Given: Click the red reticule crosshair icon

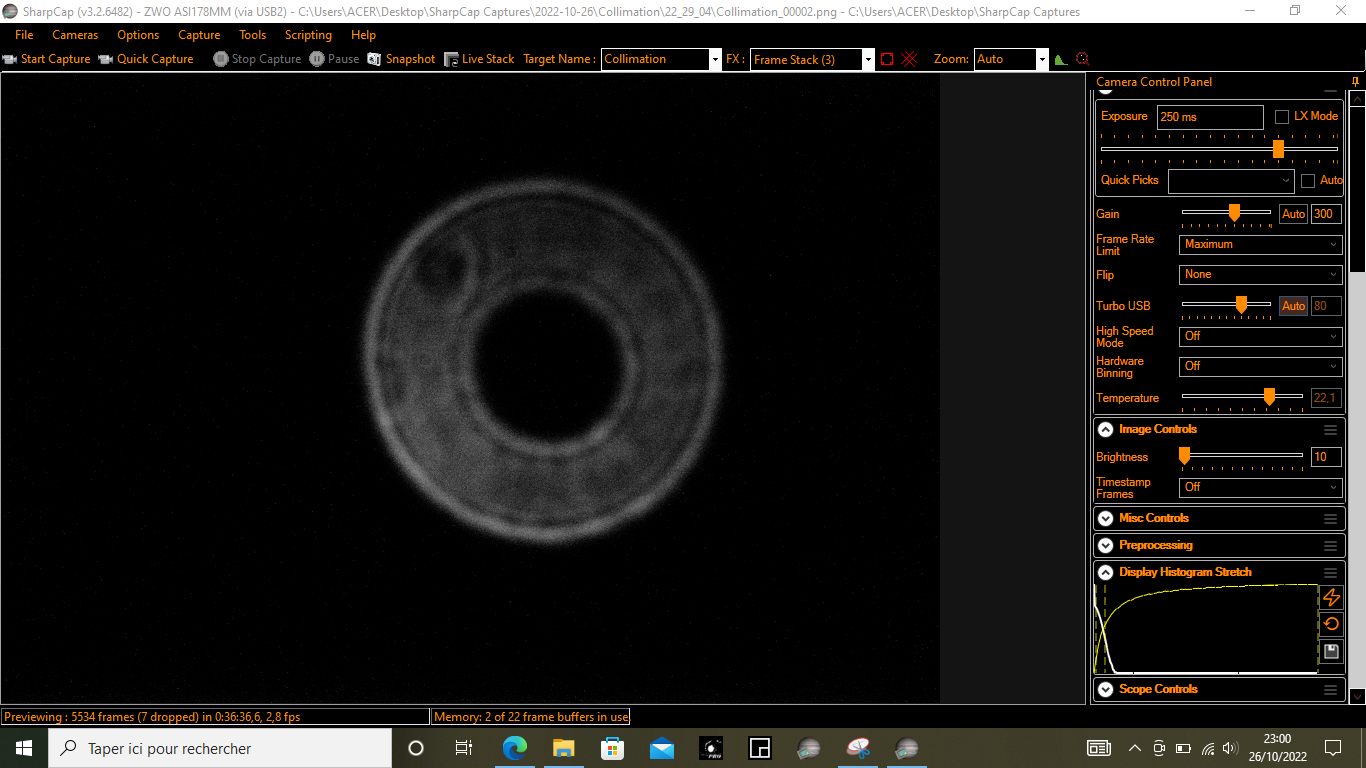Looking at the screenshot, I should point(910,59).
